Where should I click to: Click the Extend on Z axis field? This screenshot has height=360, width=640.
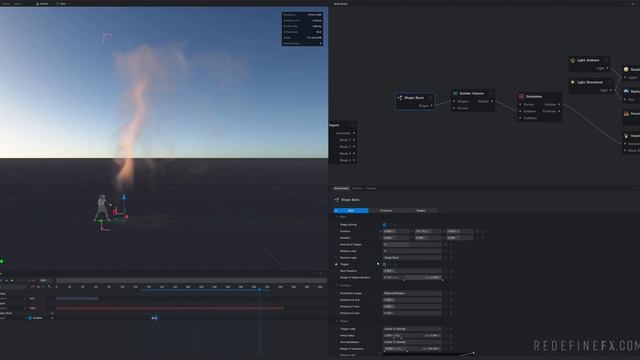pos(412,313)
